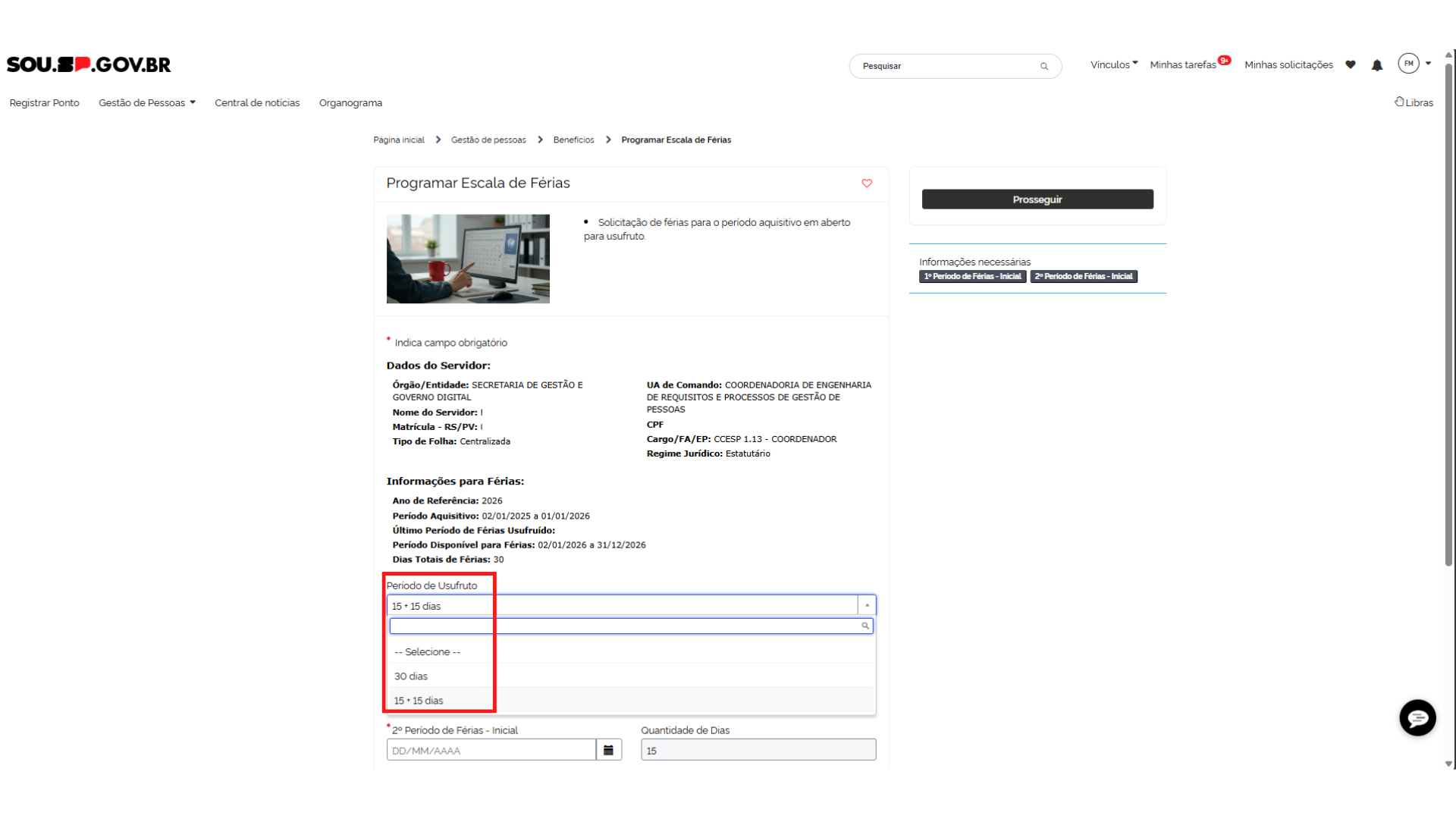This screenshot has width=1456, height=819.
Task: Select the 30 dias option
Action: click(x=411, y=676)
